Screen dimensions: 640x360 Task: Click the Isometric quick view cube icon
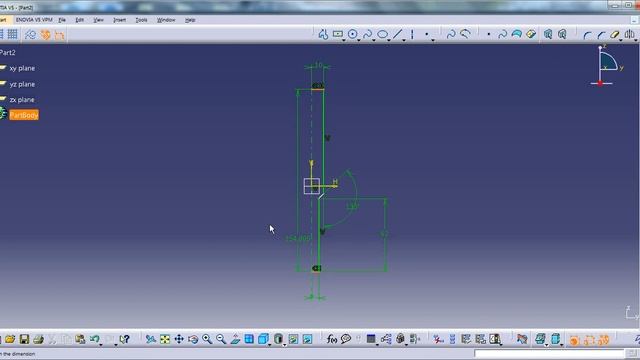(263, 339)
